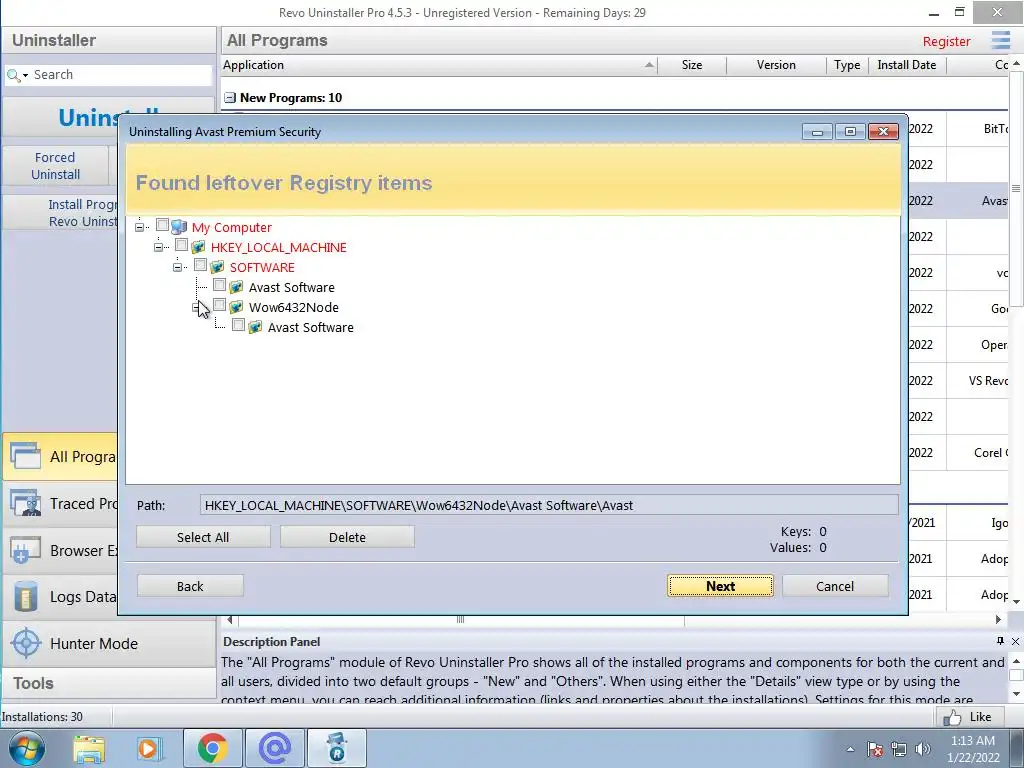Open the Traced Programs module icon
Image resolution: width=1024 pixels, height=768 pixels.
[25, 503]
